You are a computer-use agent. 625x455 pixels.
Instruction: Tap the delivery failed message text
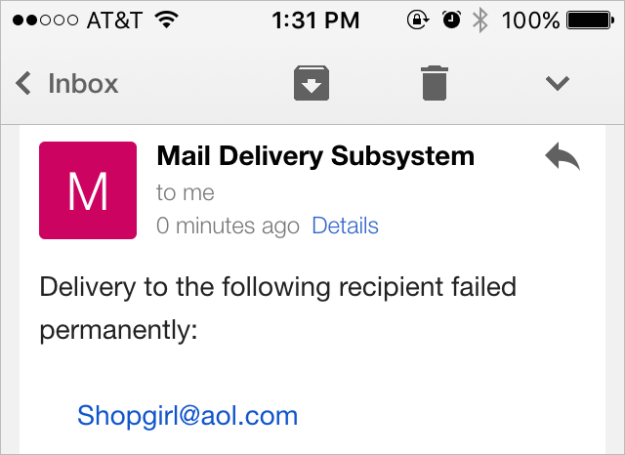(x=278, y=308)
